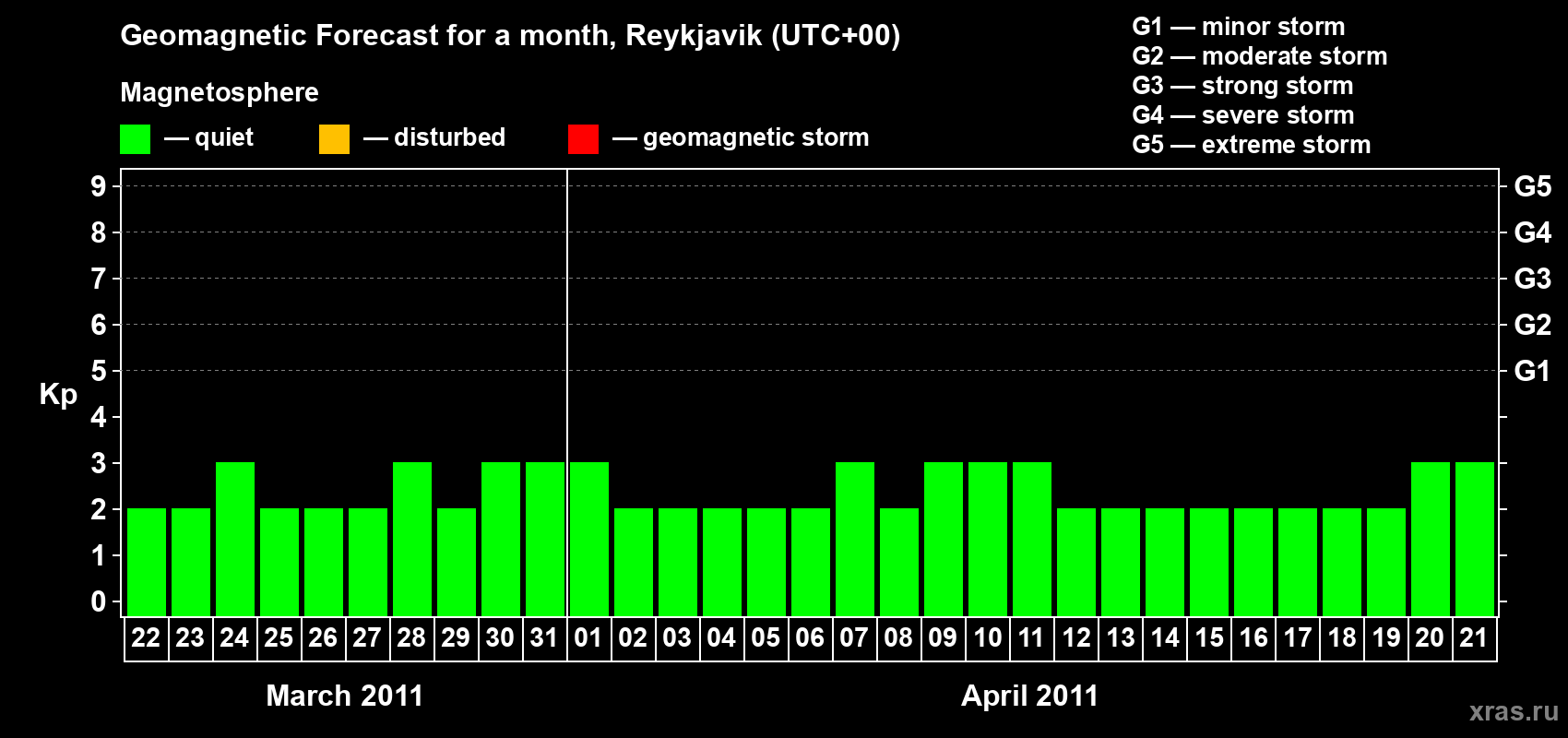Click 'G2 — moderate storm' legend line
This screenshot has height=738, width=1568.
(x=1260, y=56)
